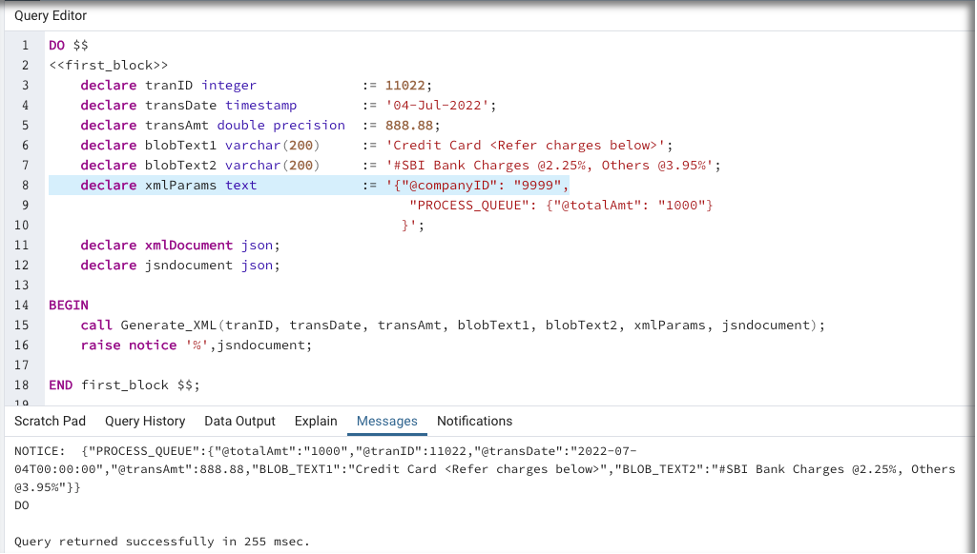
Task: Click the 'declare jsndocument json' line
Action: pyautogui.click(x=180, y=265)
